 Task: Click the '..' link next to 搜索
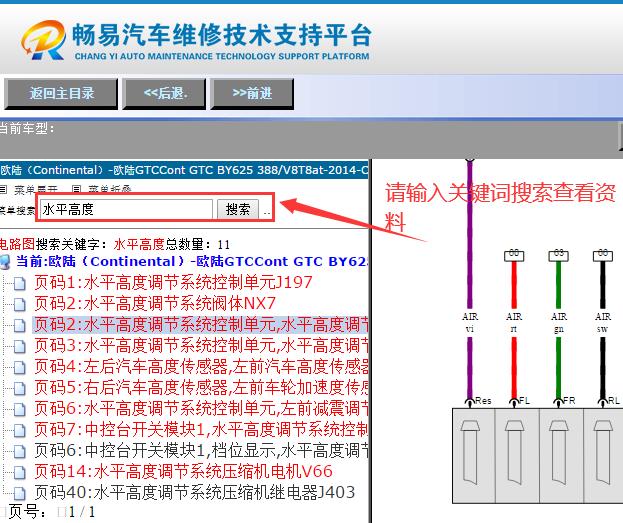click(x=267, y=213)
